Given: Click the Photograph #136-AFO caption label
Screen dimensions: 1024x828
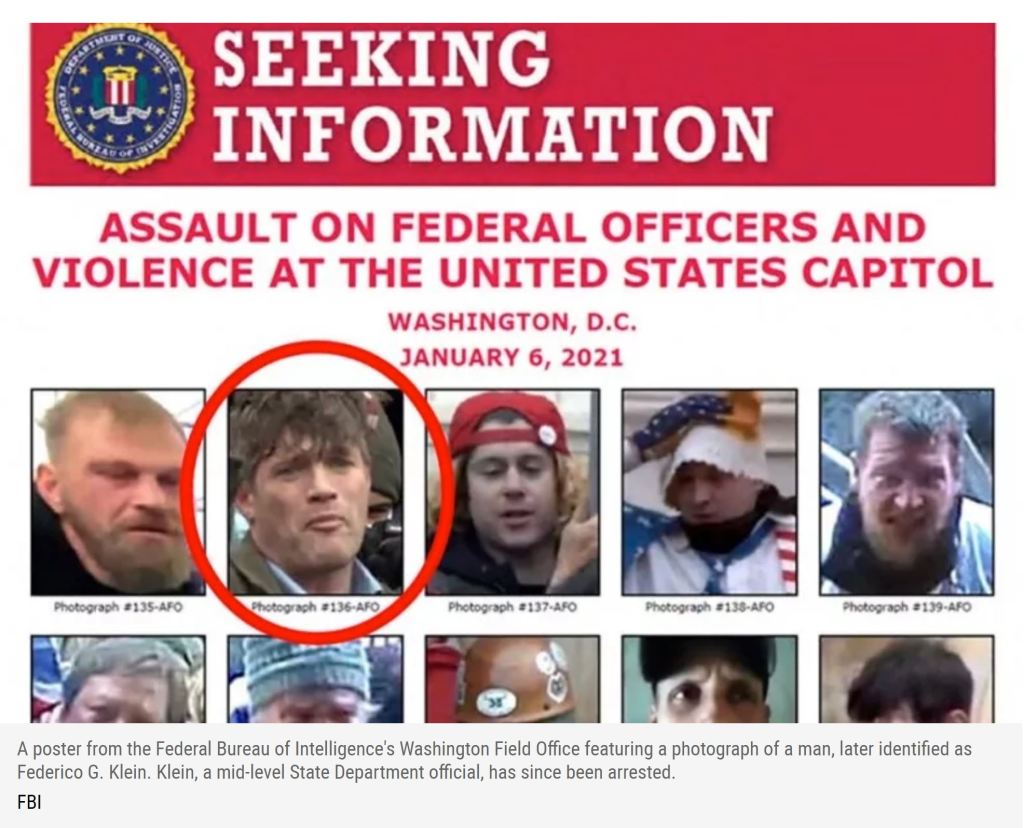Looking at the screenshot, I should pyautogui.click(x=316, y=607).
